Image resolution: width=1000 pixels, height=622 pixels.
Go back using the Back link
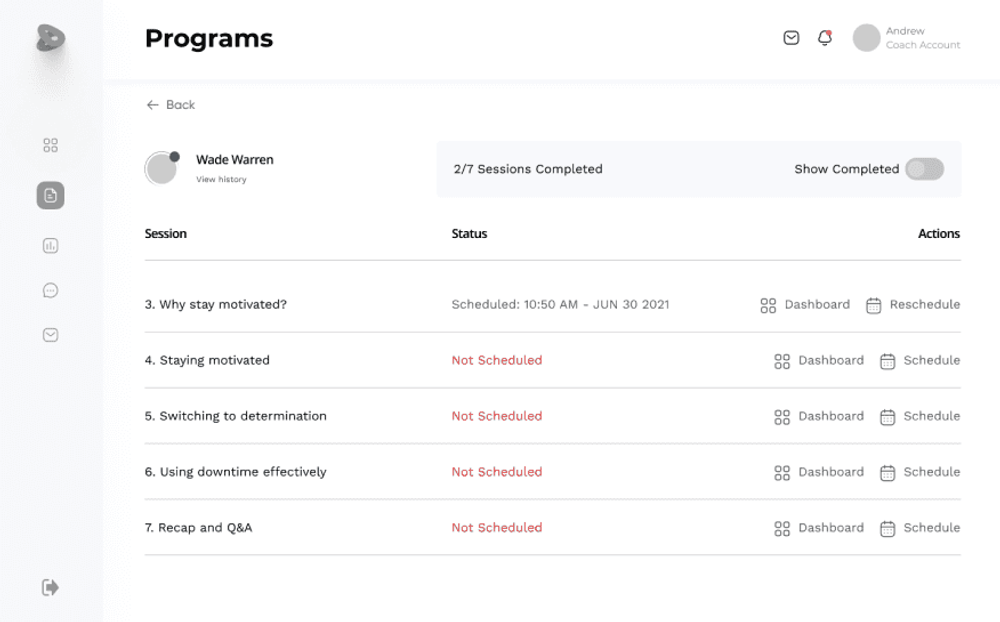coord(171,105)
